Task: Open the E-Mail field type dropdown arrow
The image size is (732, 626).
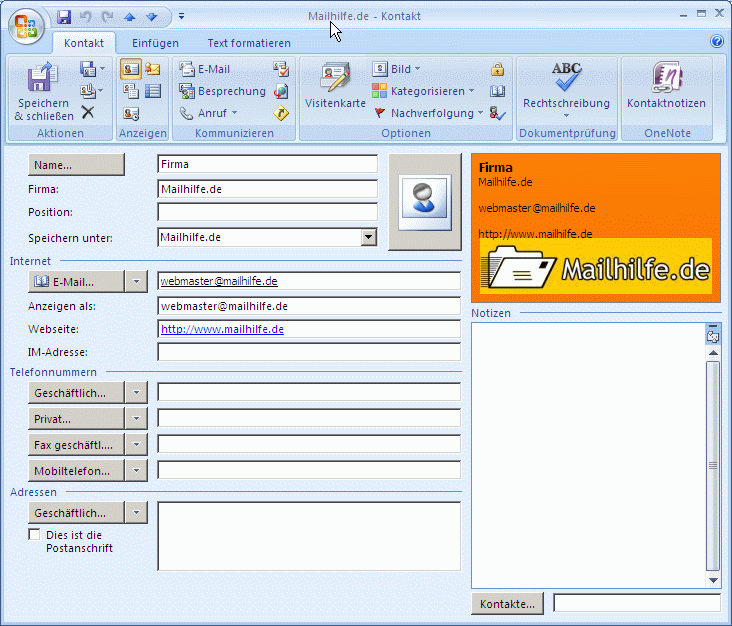Action: click(136, 282)
